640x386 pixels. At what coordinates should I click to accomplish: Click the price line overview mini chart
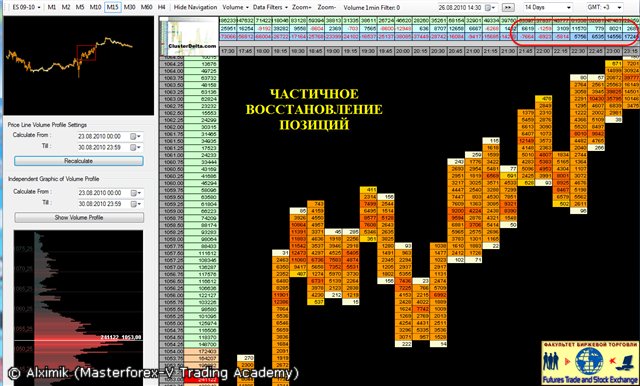(x=78, y=65)
